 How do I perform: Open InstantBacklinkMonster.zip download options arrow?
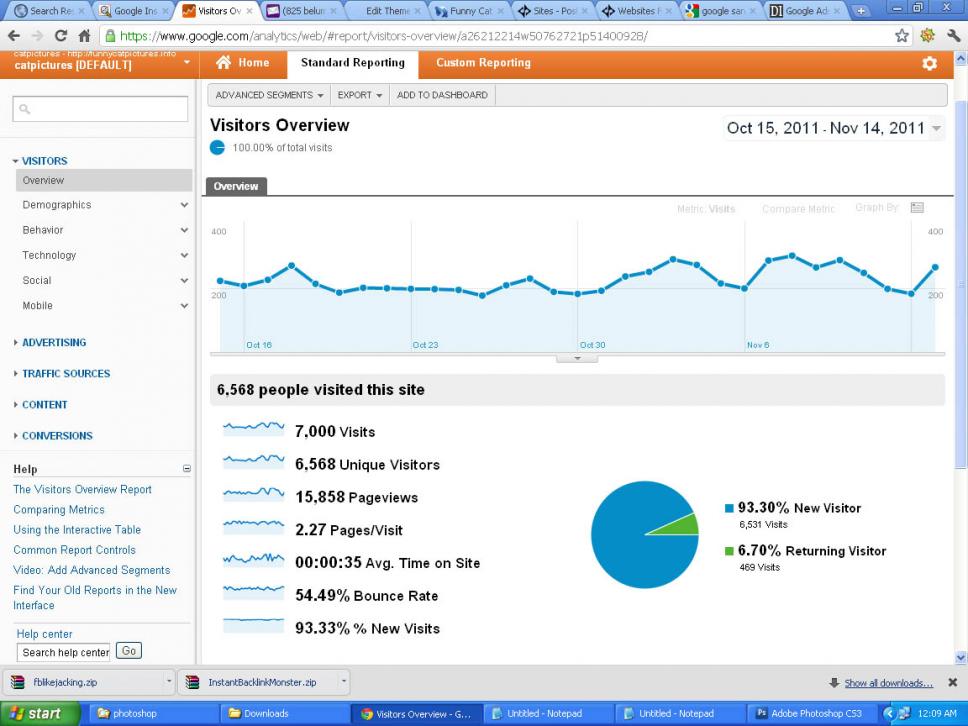click(x=344, y=682)
